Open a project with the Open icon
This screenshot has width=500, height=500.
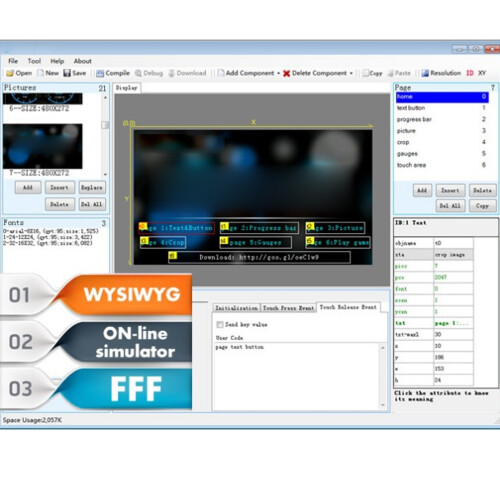[19, 73]
